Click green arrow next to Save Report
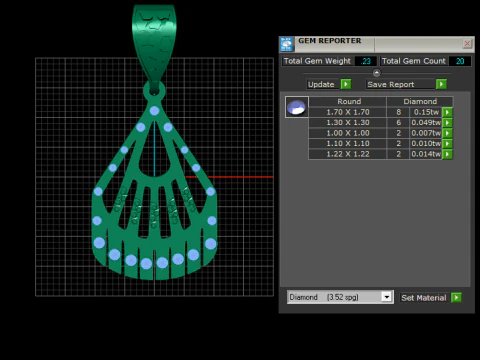Screen dimensions: 480x360 tap(441, 84)
